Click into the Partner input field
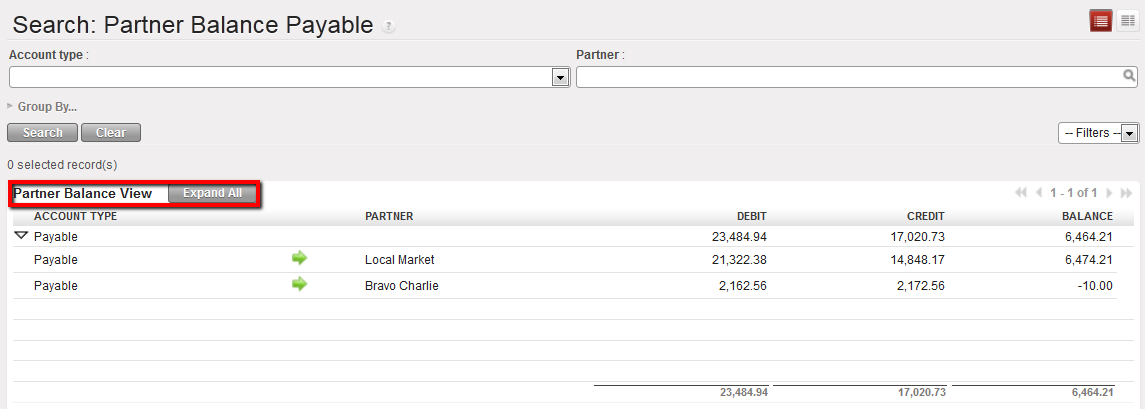 pyautogui.click(x=848, y=77)
